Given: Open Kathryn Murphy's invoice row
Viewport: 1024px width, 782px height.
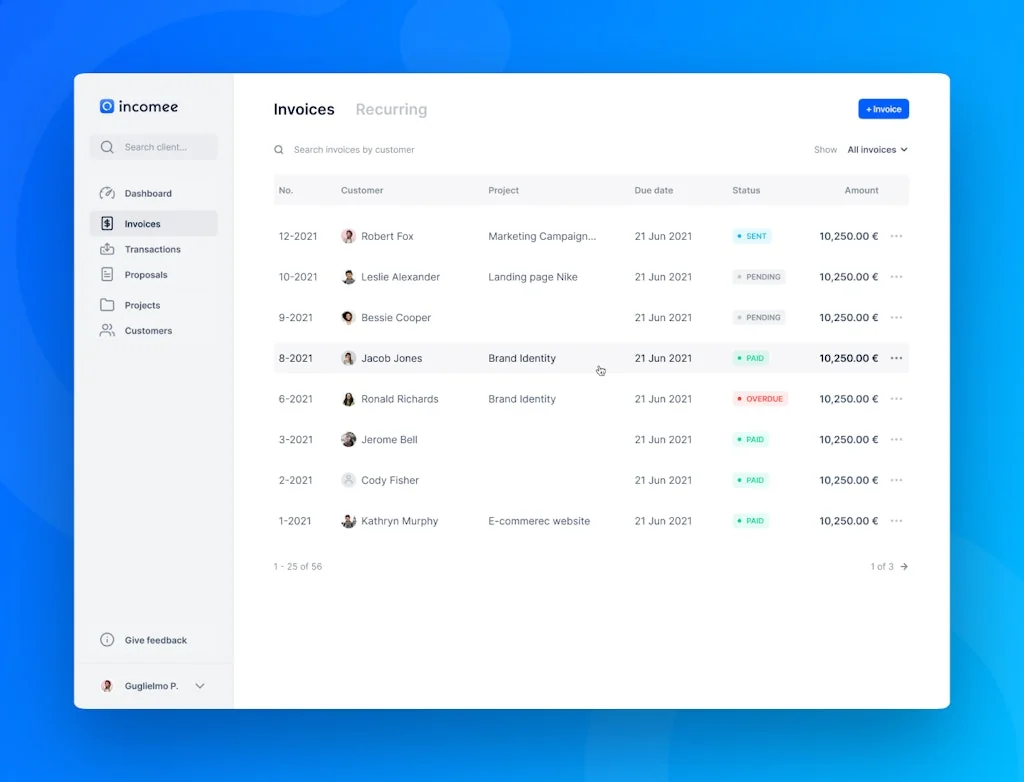Looking at the screenshot, I should click(399, 521).
